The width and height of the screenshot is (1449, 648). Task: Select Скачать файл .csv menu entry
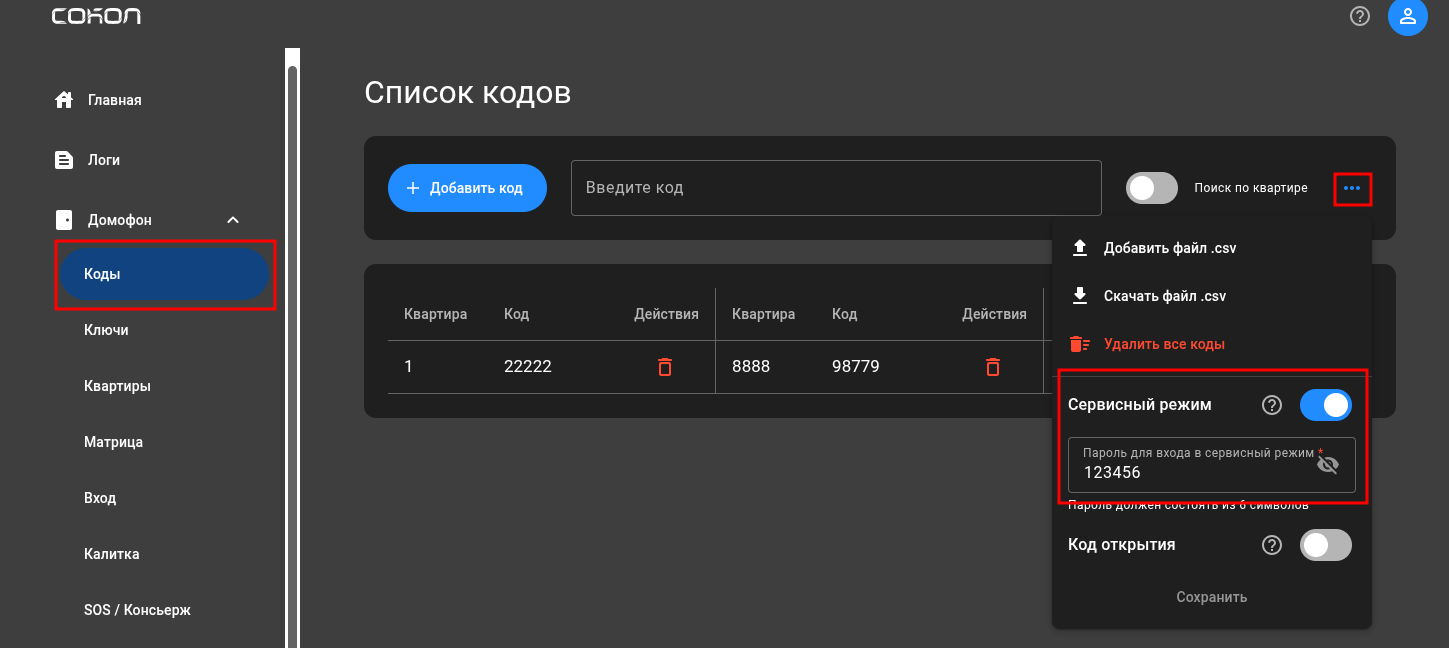tap(1164, 296)
